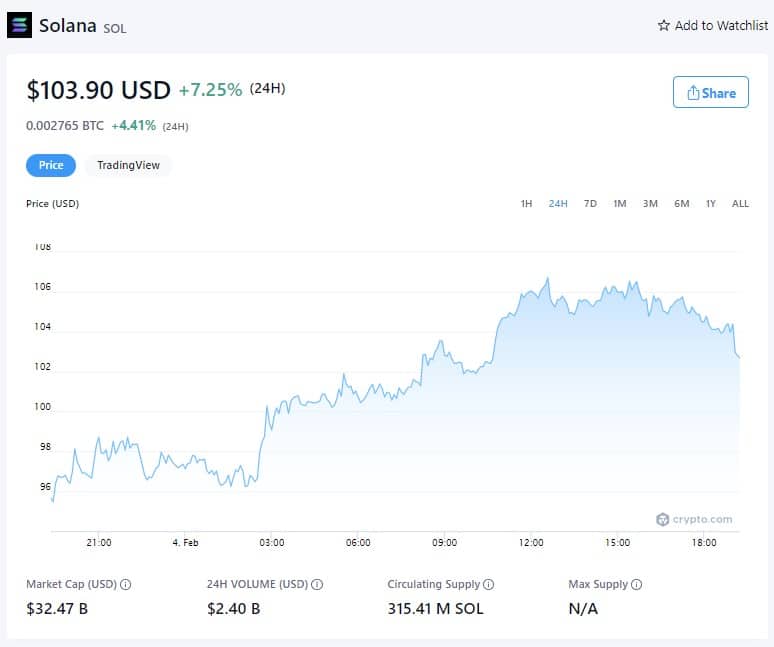
Task: Click the 0.002765 BTC value
Action: point(65,126)
